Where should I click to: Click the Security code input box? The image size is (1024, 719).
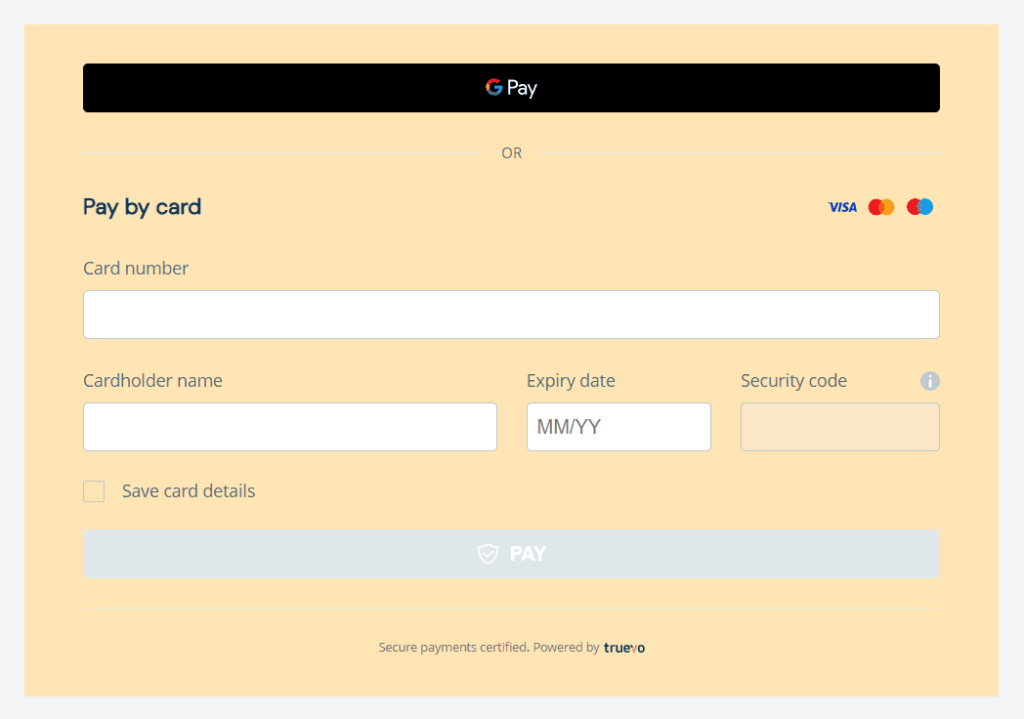tap(839, 427)
